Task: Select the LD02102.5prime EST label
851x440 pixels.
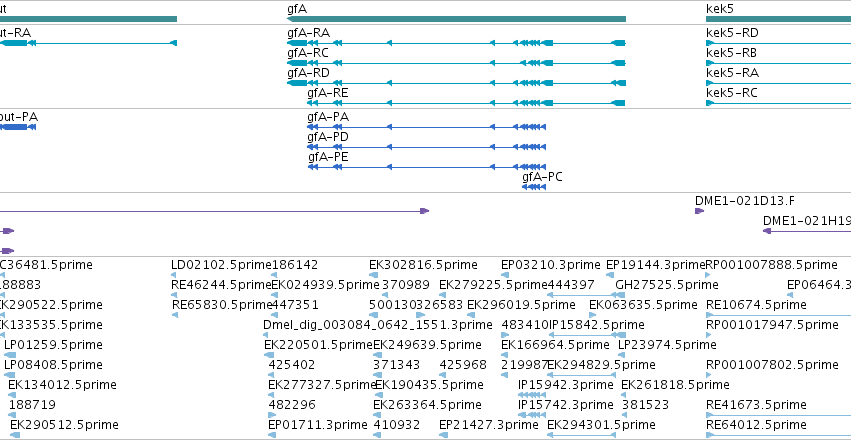Action: pyautogui.click(x=221, y=265)
